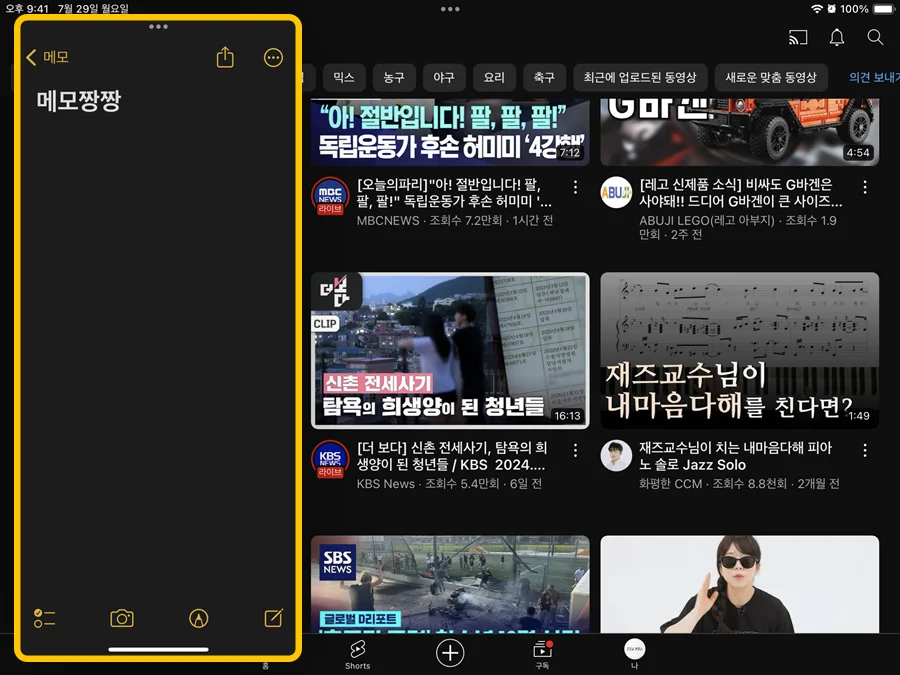The image size is (900, 675).
Task: Tap the share icon for 메모짱짱
Action: click(224, 57)
